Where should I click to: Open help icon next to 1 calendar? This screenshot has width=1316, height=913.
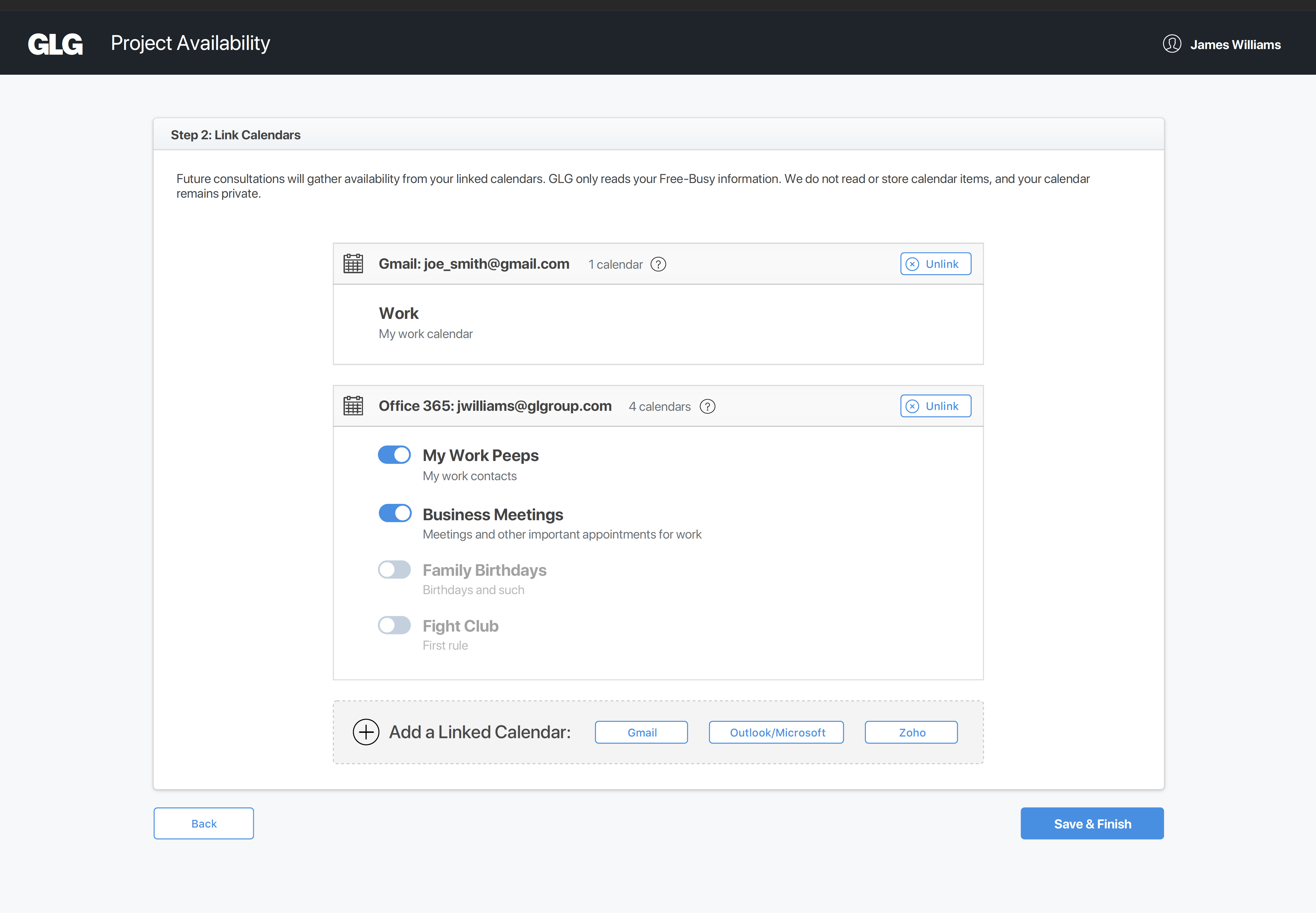pyautogui.click(x=659, y=264)
